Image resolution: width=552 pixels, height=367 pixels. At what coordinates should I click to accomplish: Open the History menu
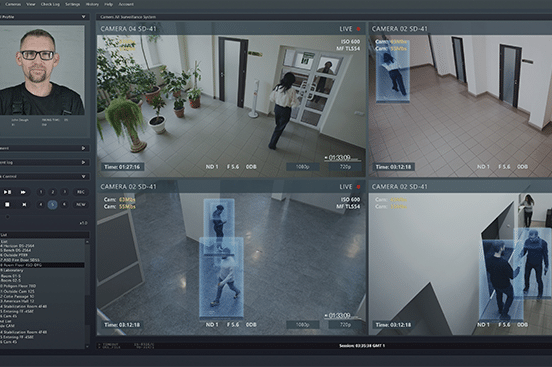pos(92,4)
